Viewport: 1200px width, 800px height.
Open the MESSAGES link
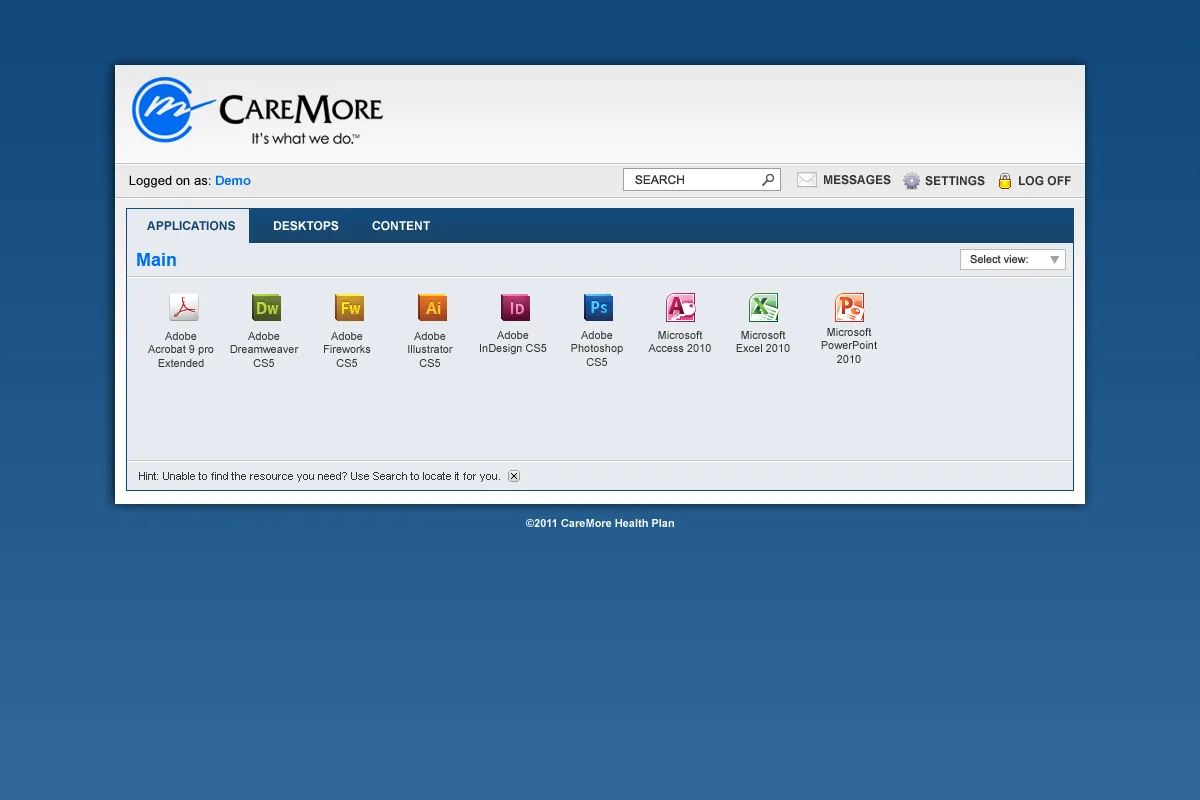tap(857, 180)
